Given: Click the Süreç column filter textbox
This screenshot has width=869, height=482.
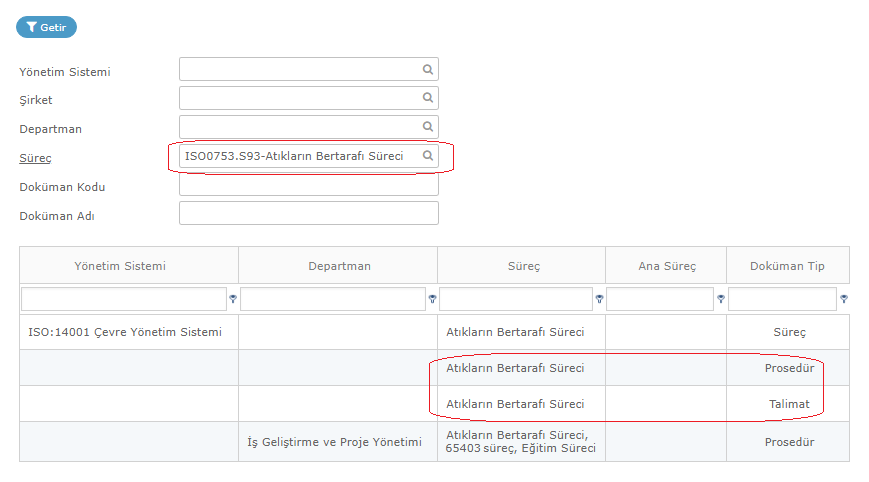Looking at the screenshot, I should tap(516, 299).
